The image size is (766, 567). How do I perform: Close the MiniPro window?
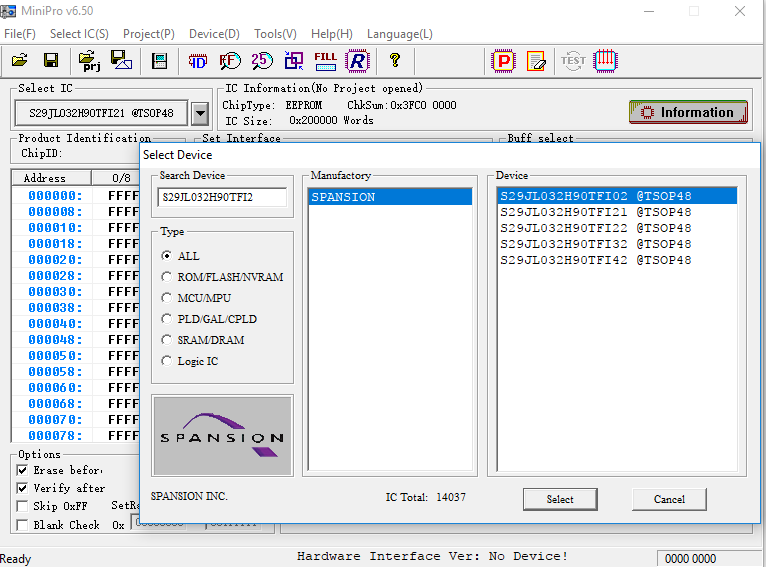740,11
